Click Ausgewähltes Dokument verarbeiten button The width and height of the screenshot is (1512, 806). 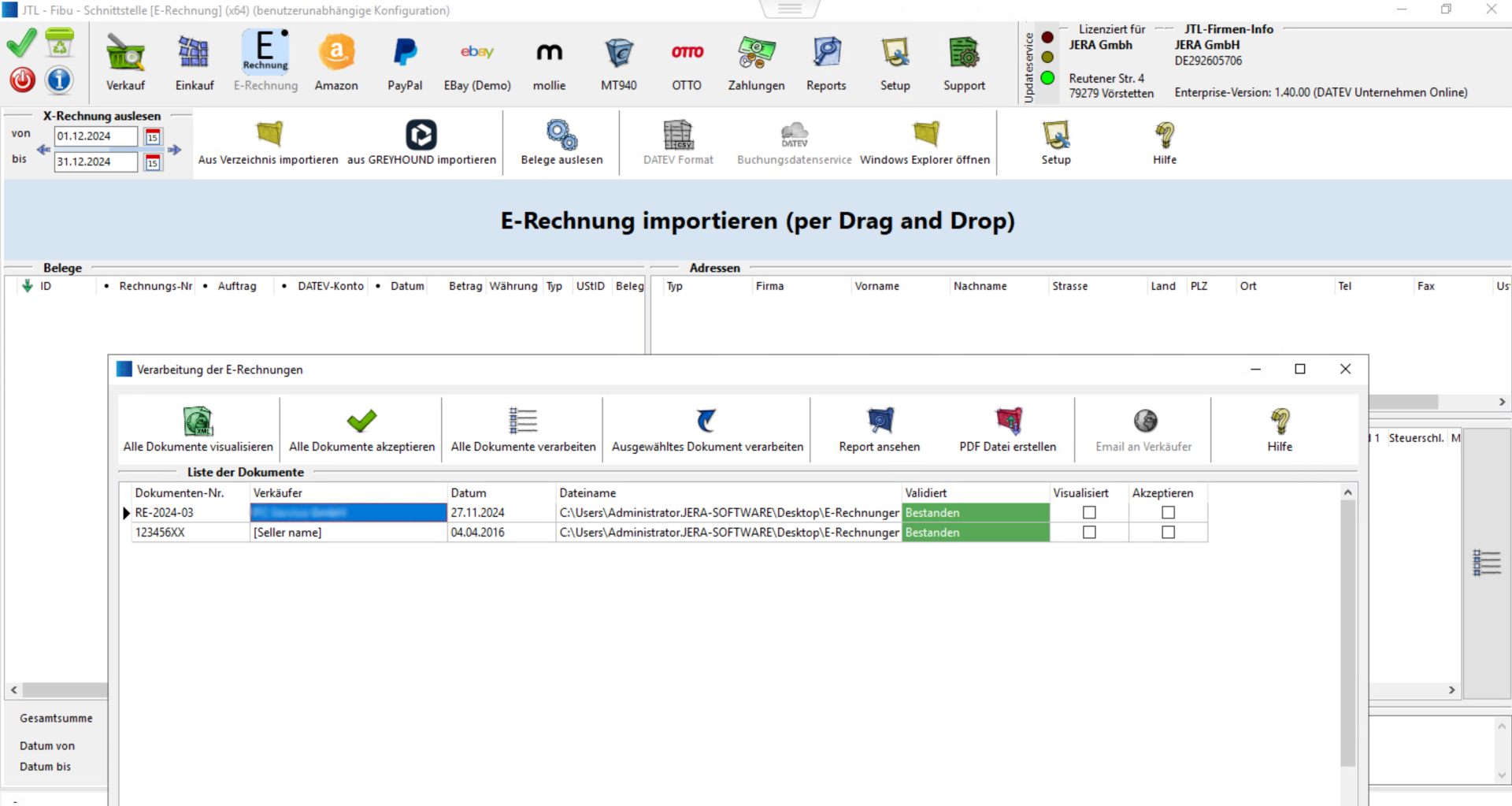point(707,428)
